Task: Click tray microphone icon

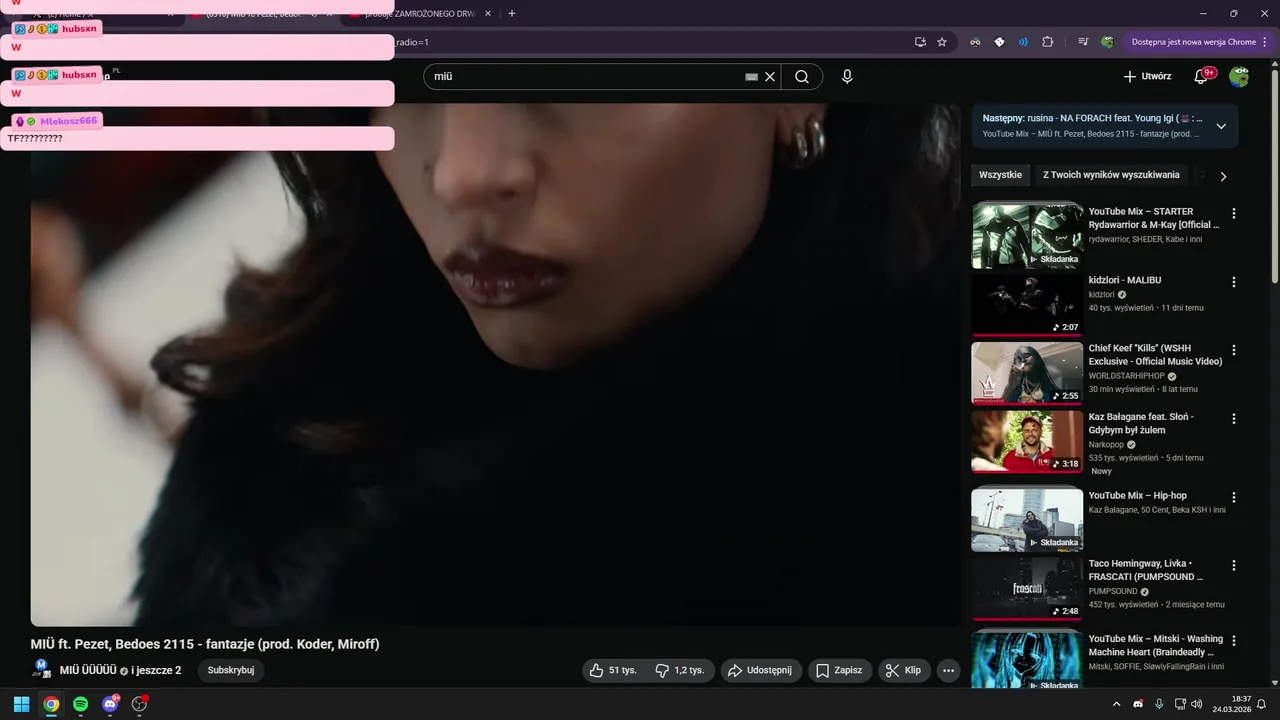Action: point(1159,704)
